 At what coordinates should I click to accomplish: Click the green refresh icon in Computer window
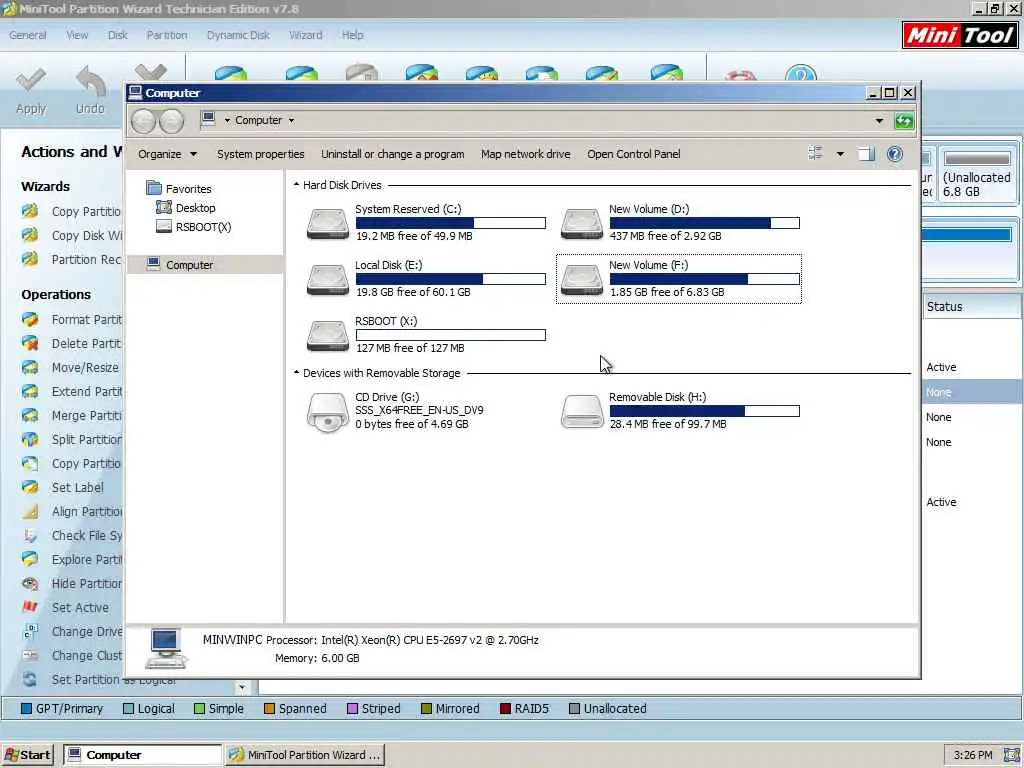(904, 121)
